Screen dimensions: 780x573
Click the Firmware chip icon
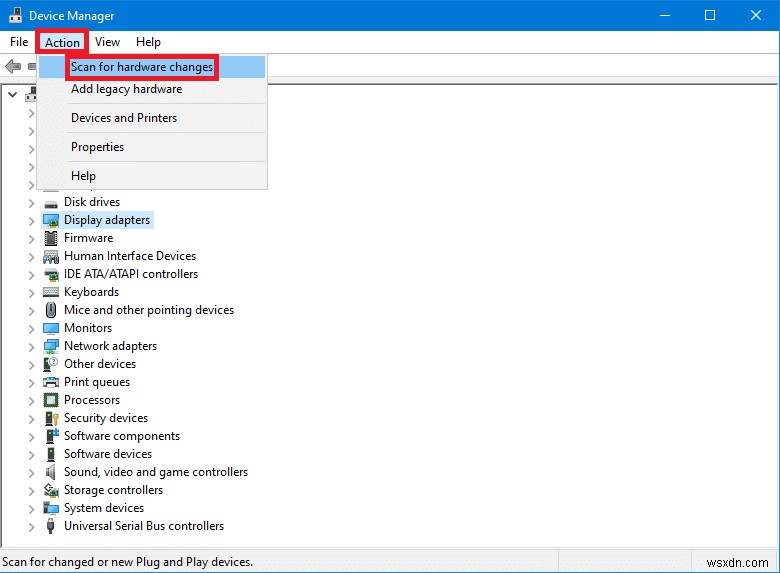pos(51,238)
